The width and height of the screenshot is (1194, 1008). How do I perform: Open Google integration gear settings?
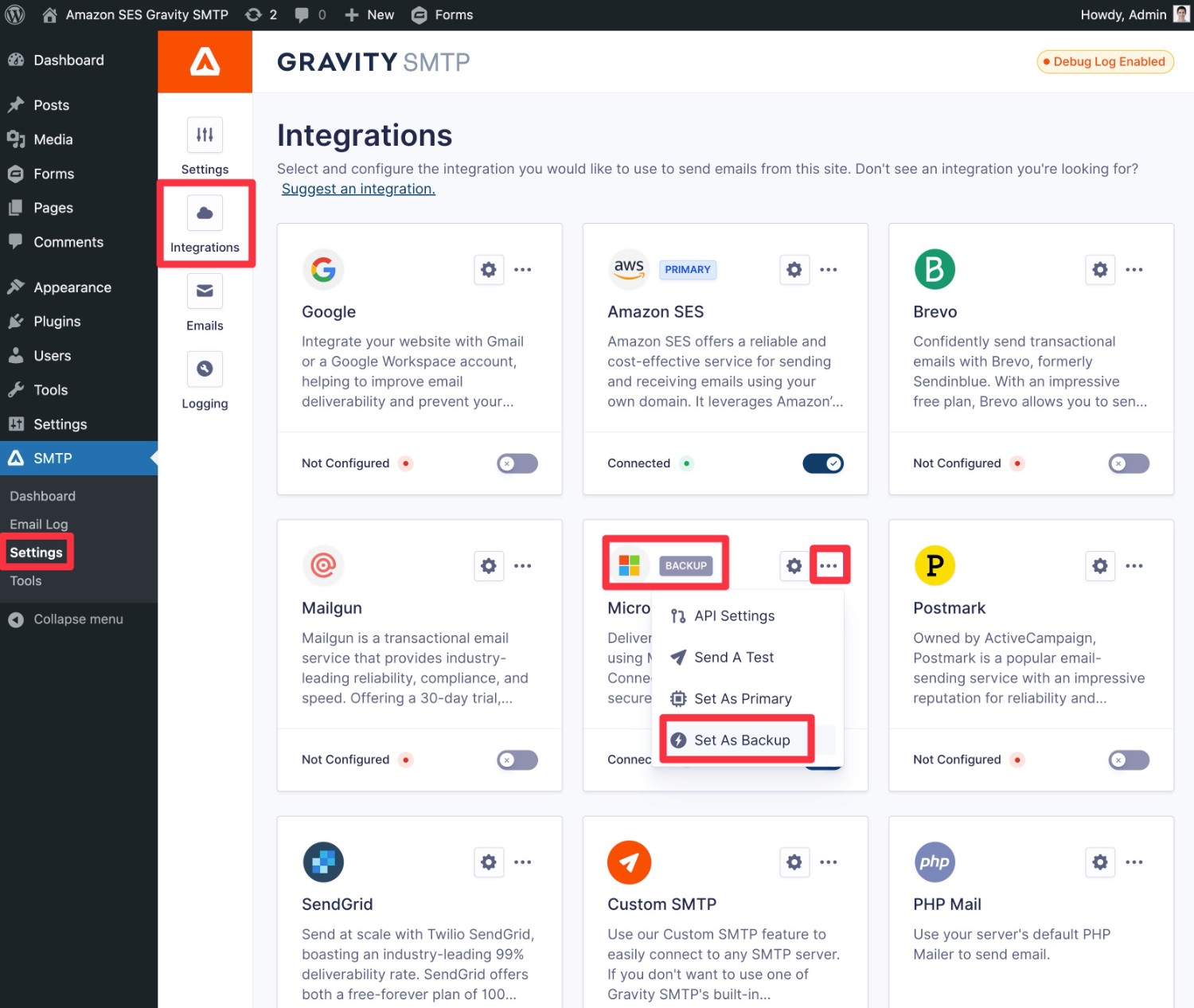tap(489, 270)
